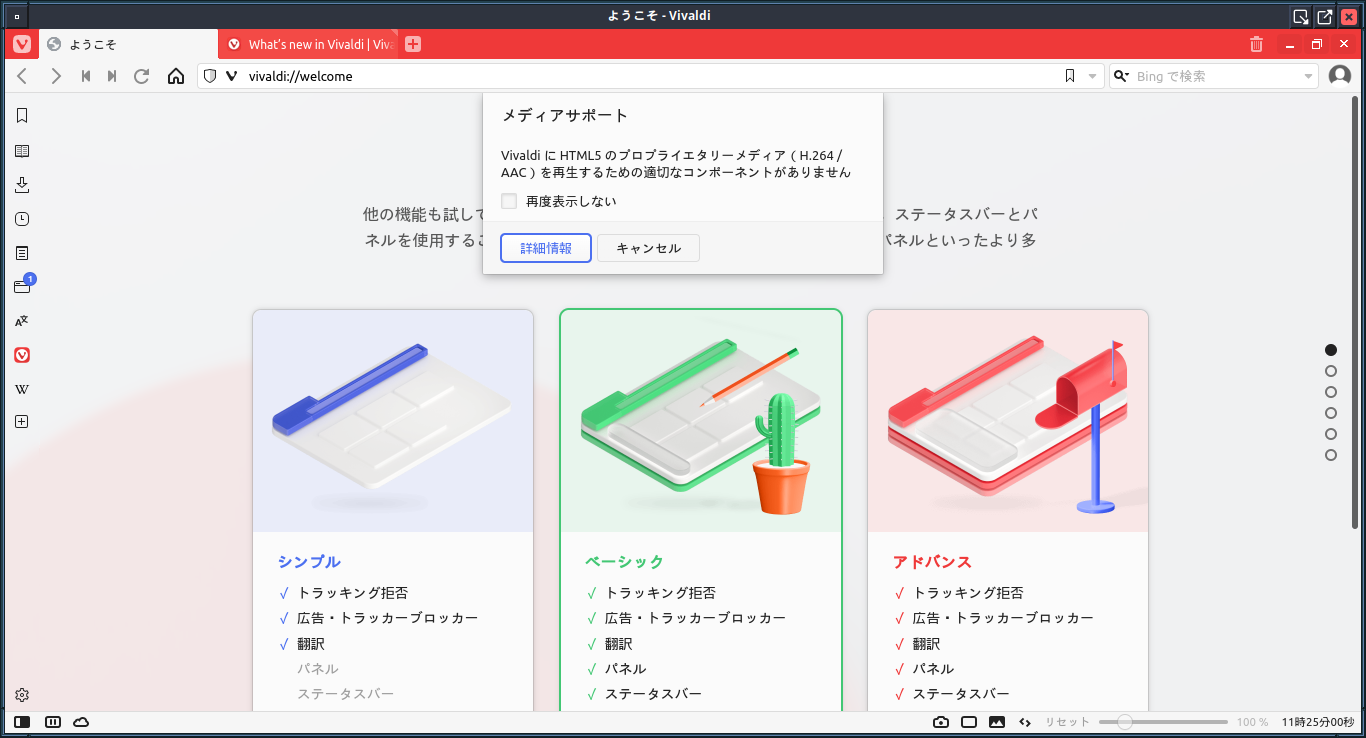Bookmark this page from address bar
The height and width of the screenshot is (738, 1366).
coord(1070,76)
